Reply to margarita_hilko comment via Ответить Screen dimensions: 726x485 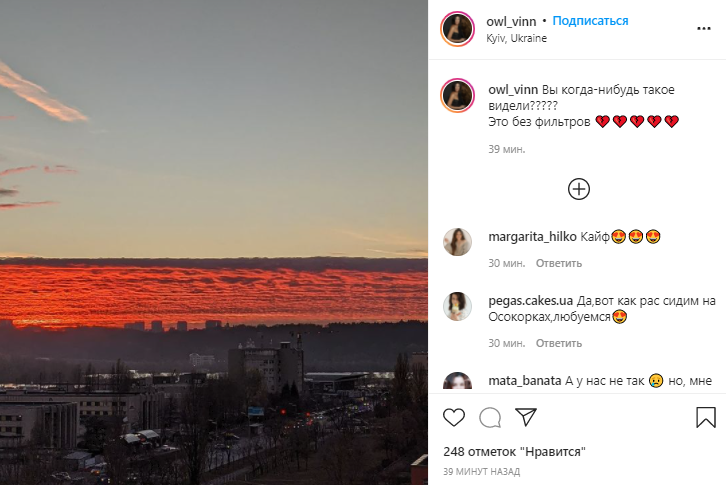pyautogui.click(x=559, y=263)
